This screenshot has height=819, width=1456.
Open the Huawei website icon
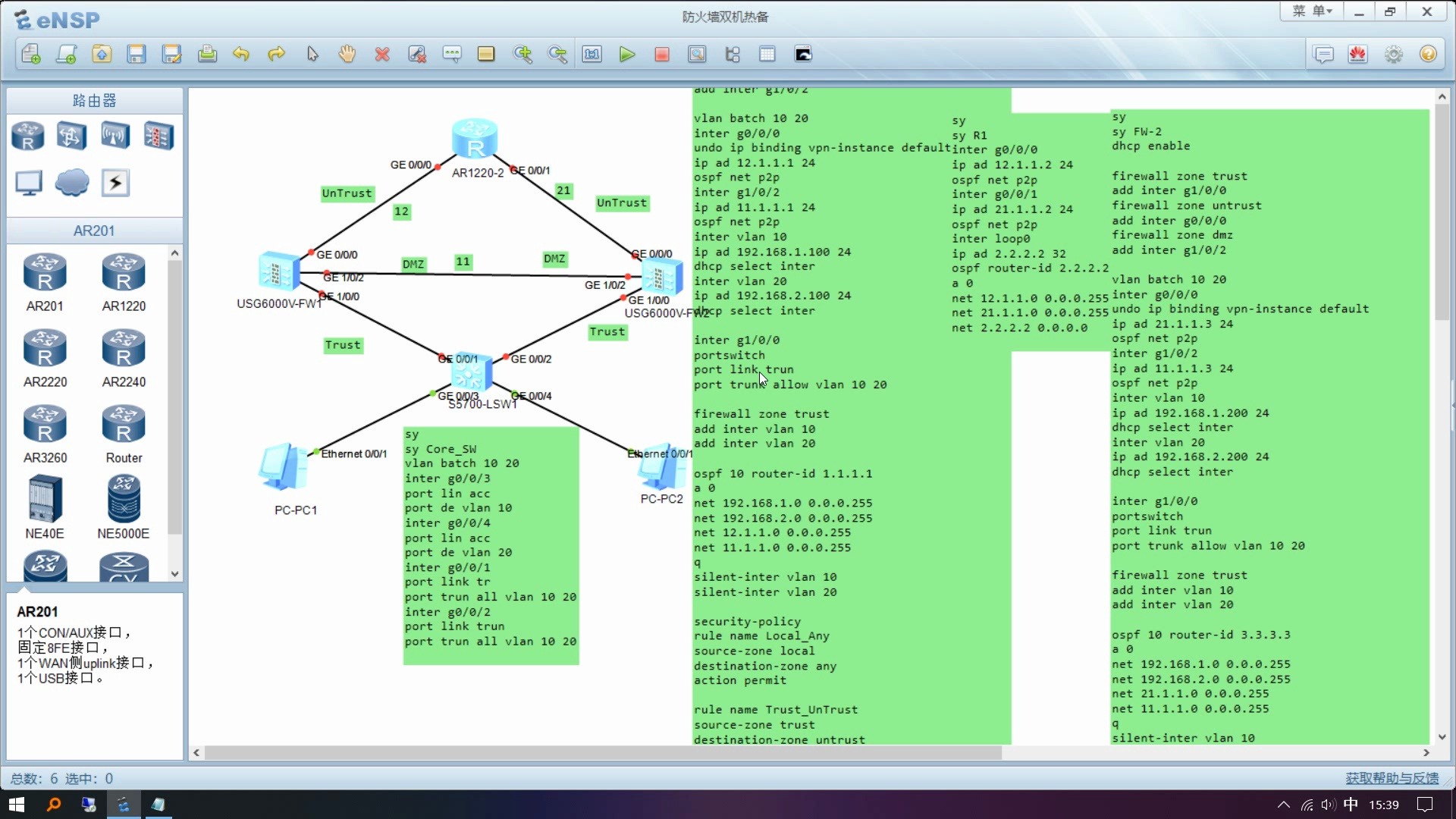[1358, 54]
